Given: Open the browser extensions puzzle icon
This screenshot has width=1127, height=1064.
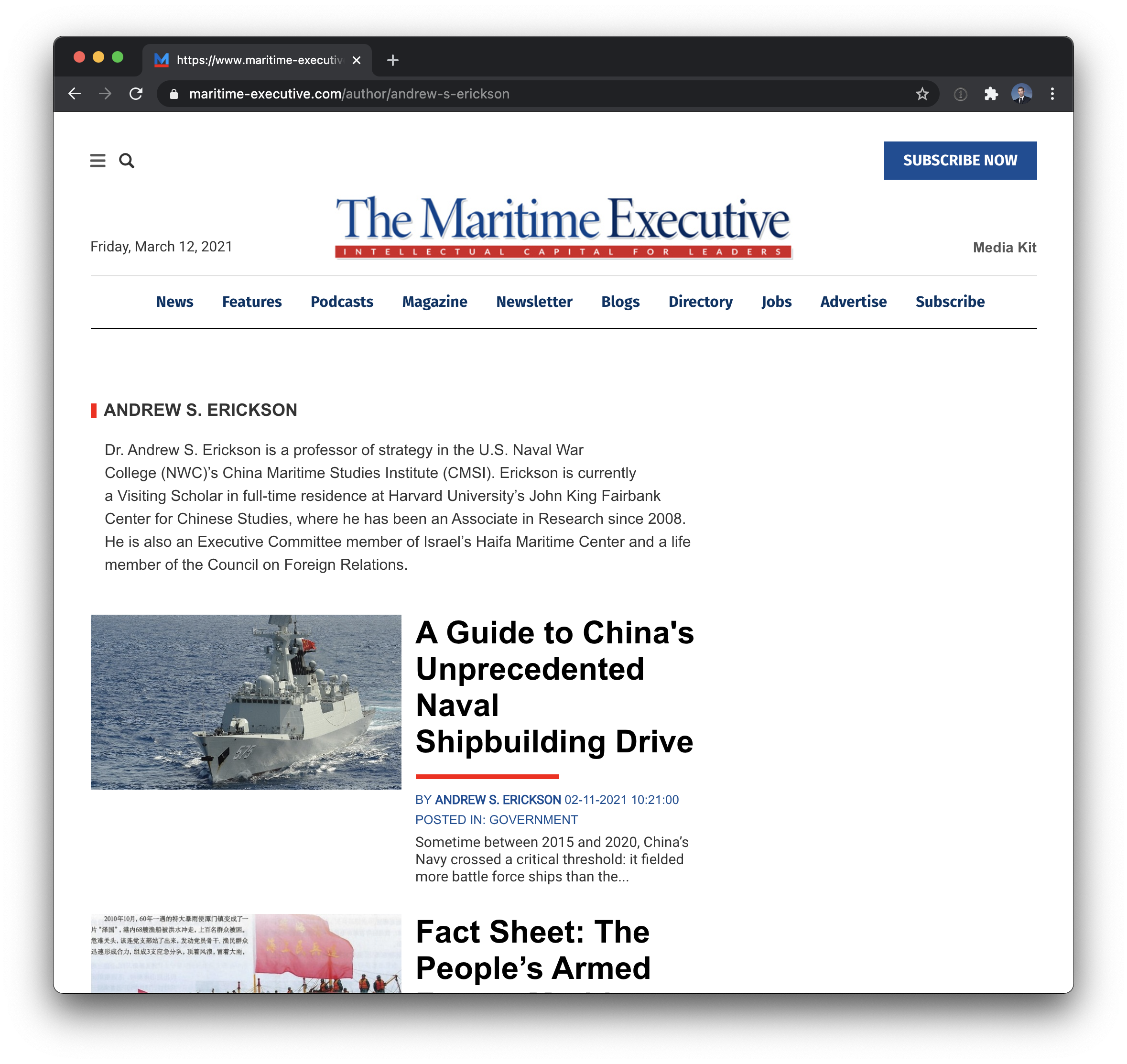Looking at the screenshot, I should pyautogui.click(x=990, y=94).
